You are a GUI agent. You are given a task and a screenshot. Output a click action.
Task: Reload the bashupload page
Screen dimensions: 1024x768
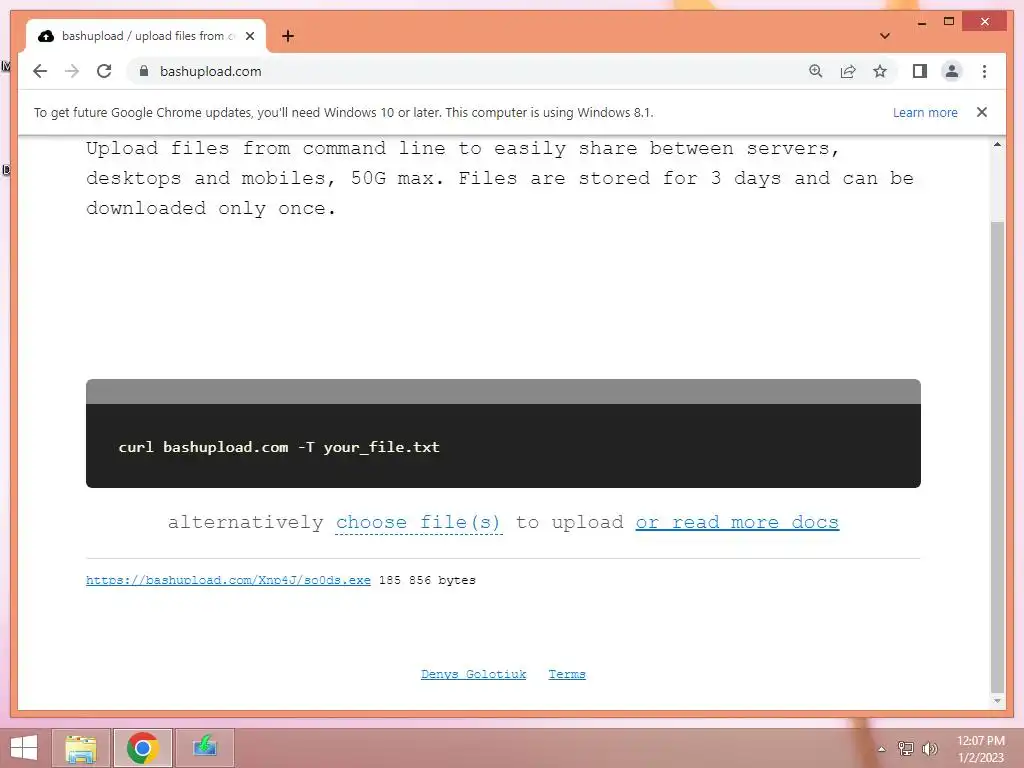coord(104,71)
